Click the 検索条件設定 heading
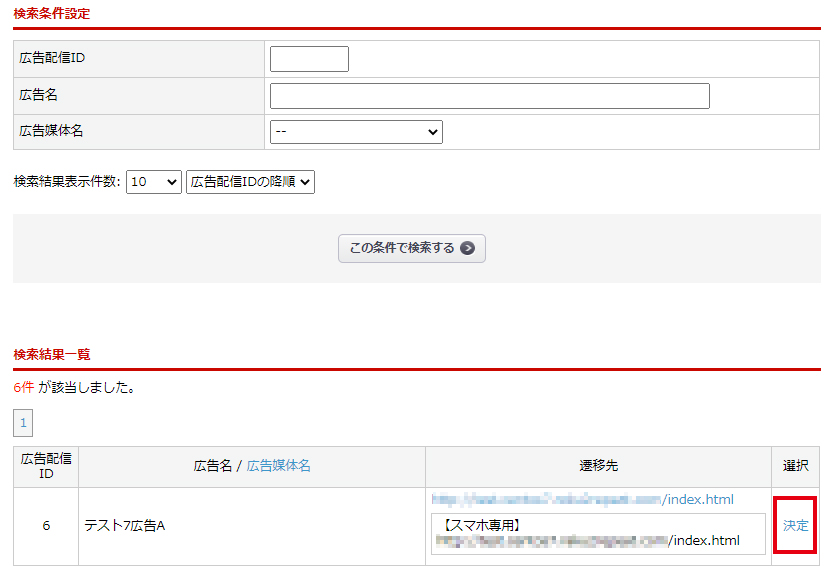This screenshot has width=835, height=579. [52, 14]
